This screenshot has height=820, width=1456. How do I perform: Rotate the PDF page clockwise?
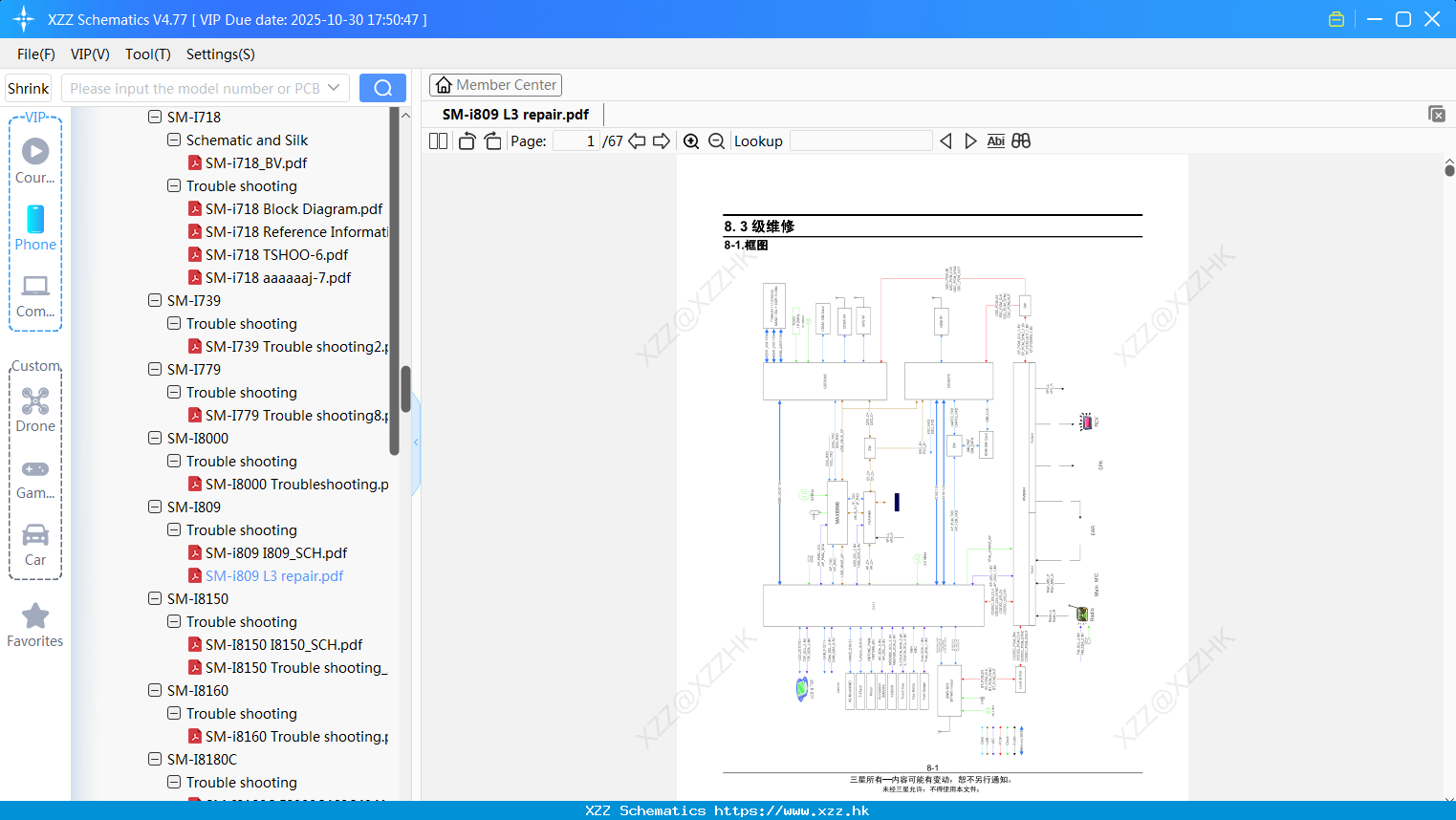(x=492, y=140)
